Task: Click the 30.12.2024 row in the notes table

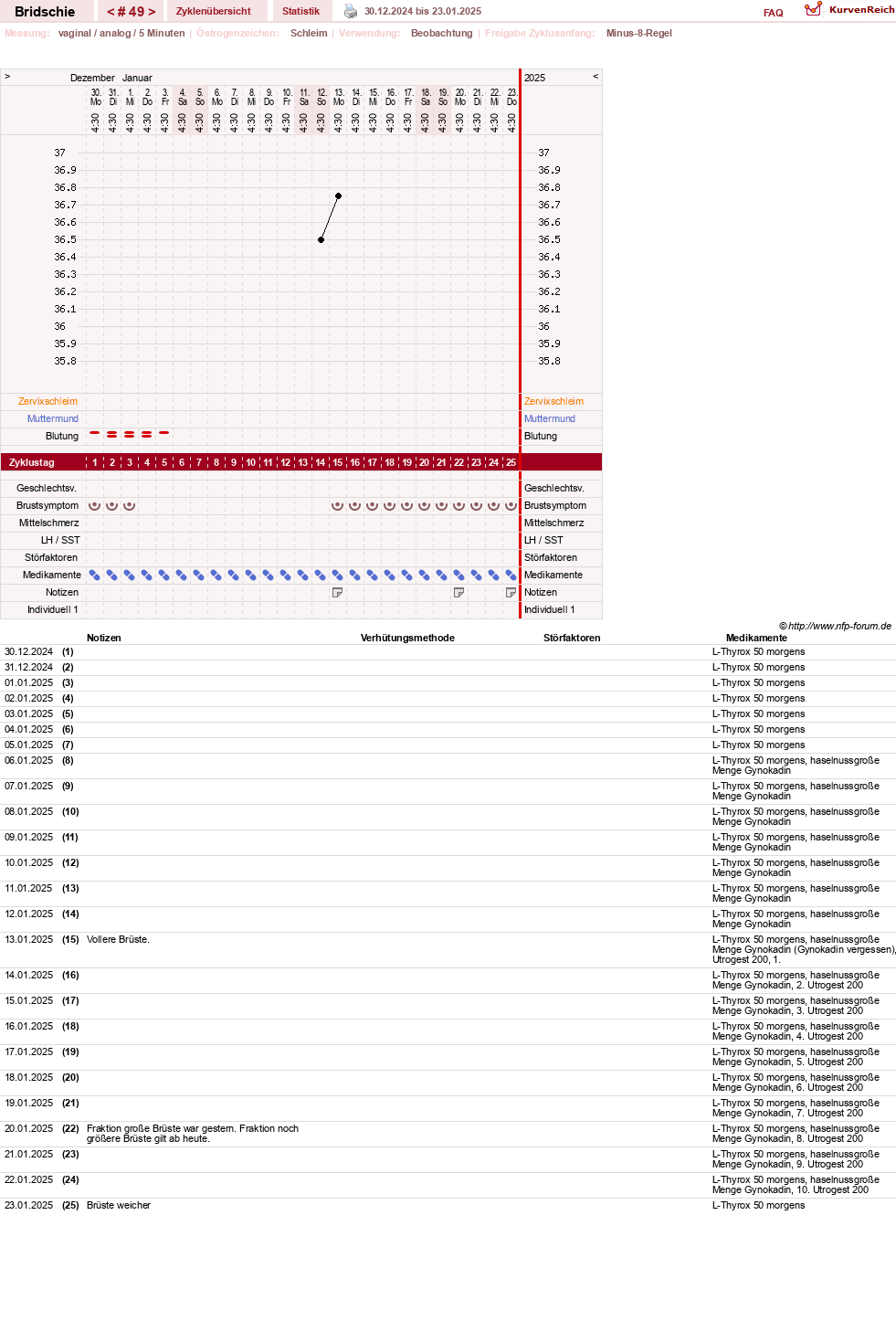Action: tap(448, 652)
